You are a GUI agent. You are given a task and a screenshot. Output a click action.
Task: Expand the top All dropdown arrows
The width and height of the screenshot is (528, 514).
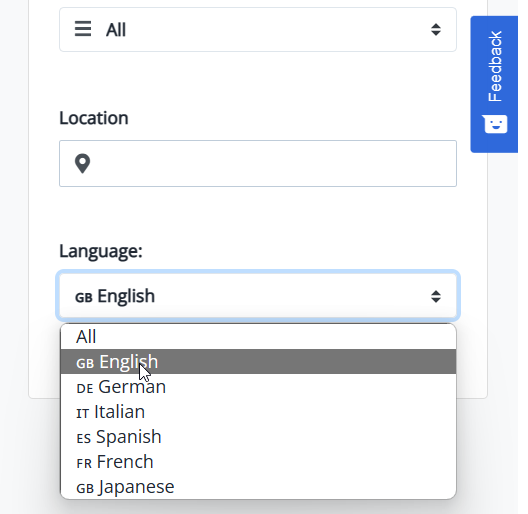click(x=436, y=30)
